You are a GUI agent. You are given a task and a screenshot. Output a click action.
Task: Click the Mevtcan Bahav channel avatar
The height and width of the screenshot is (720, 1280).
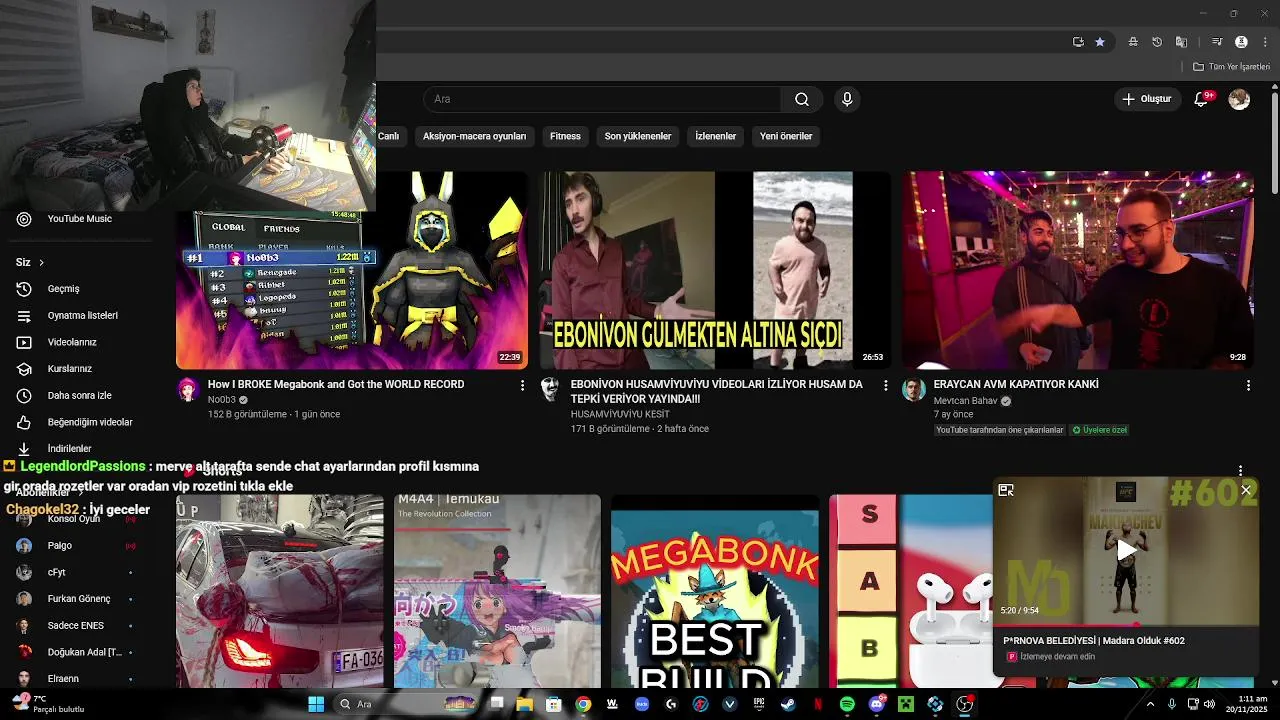(x=914, y=390)
